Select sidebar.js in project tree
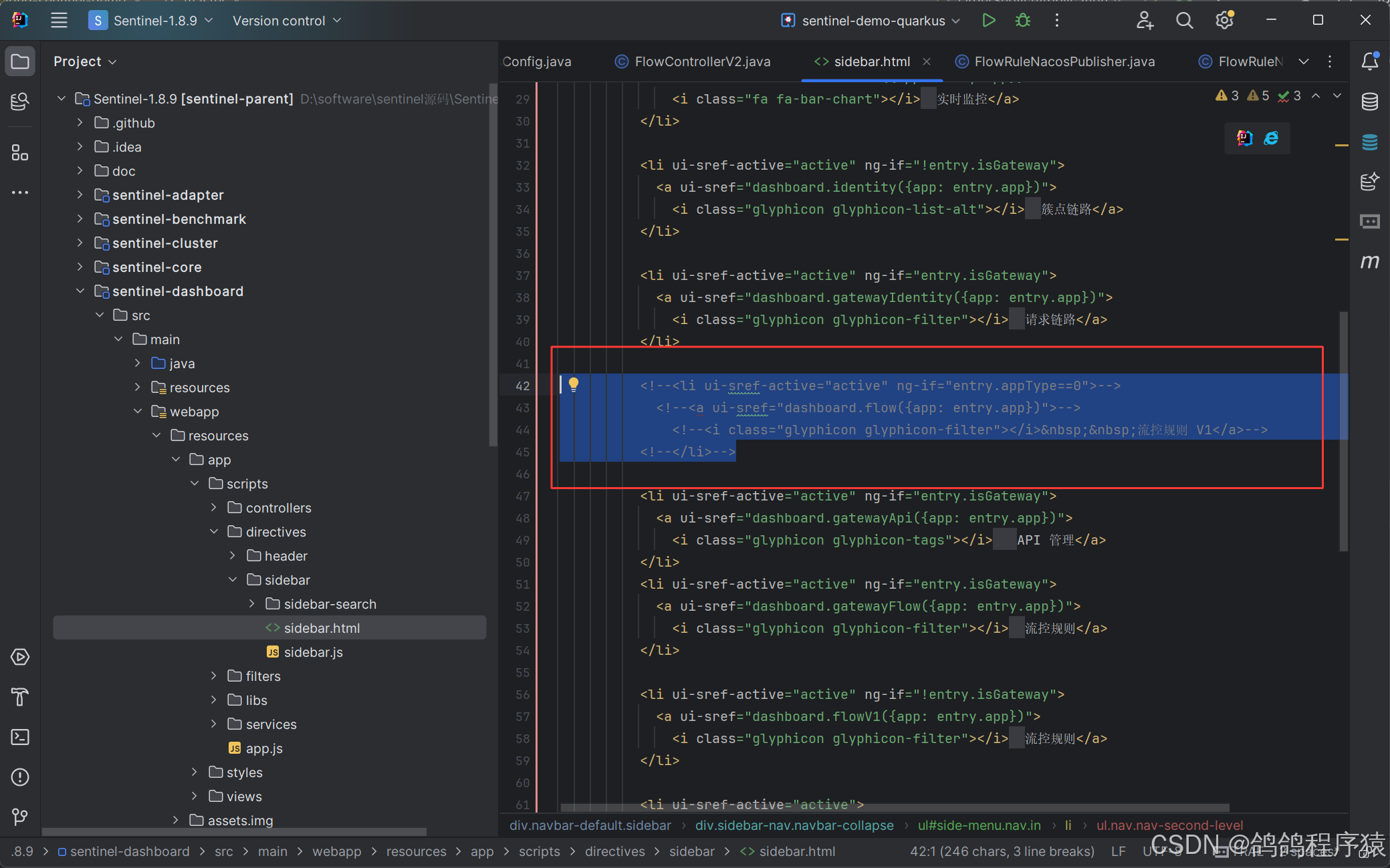 (x=313, y=652)
